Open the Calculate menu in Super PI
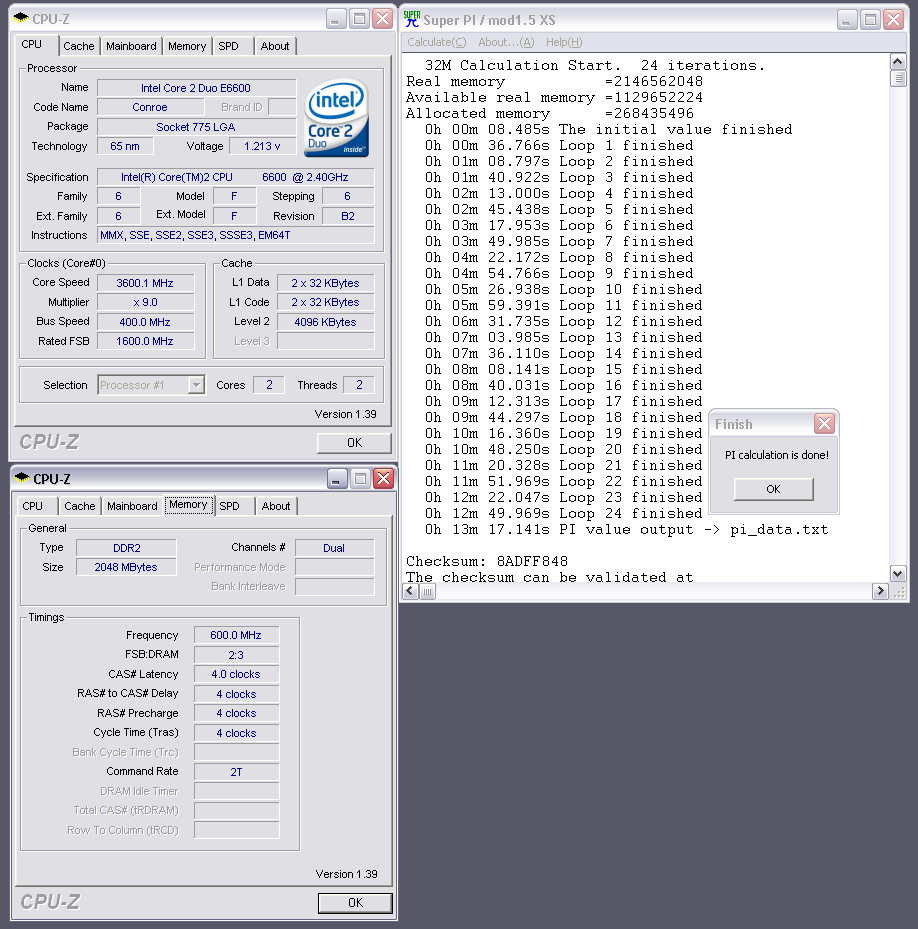The height and width of the screenshot is (929, 918). coord(437,42)
